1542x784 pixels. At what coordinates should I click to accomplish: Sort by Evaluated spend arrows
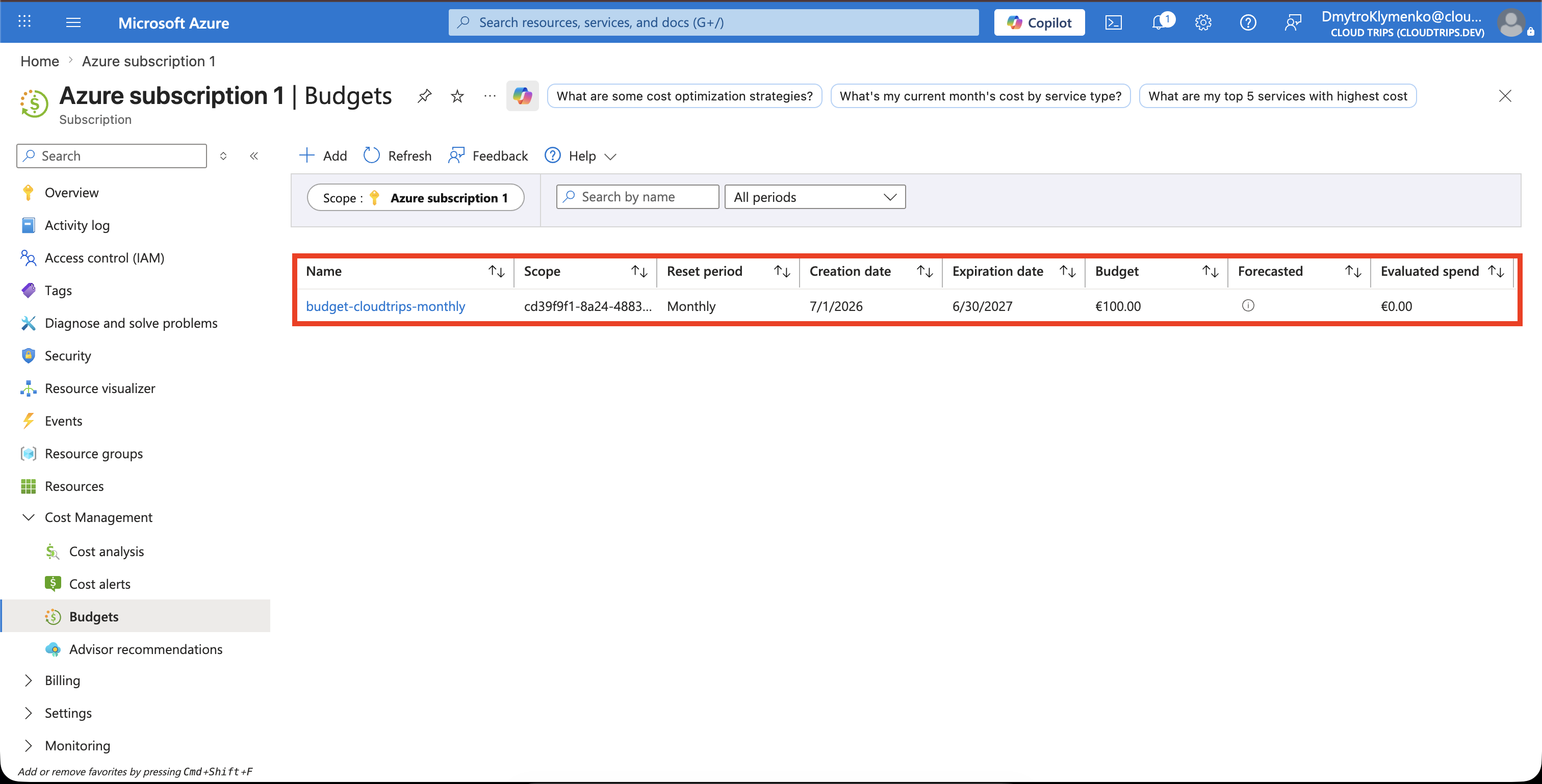click(x=1496, y=271)
